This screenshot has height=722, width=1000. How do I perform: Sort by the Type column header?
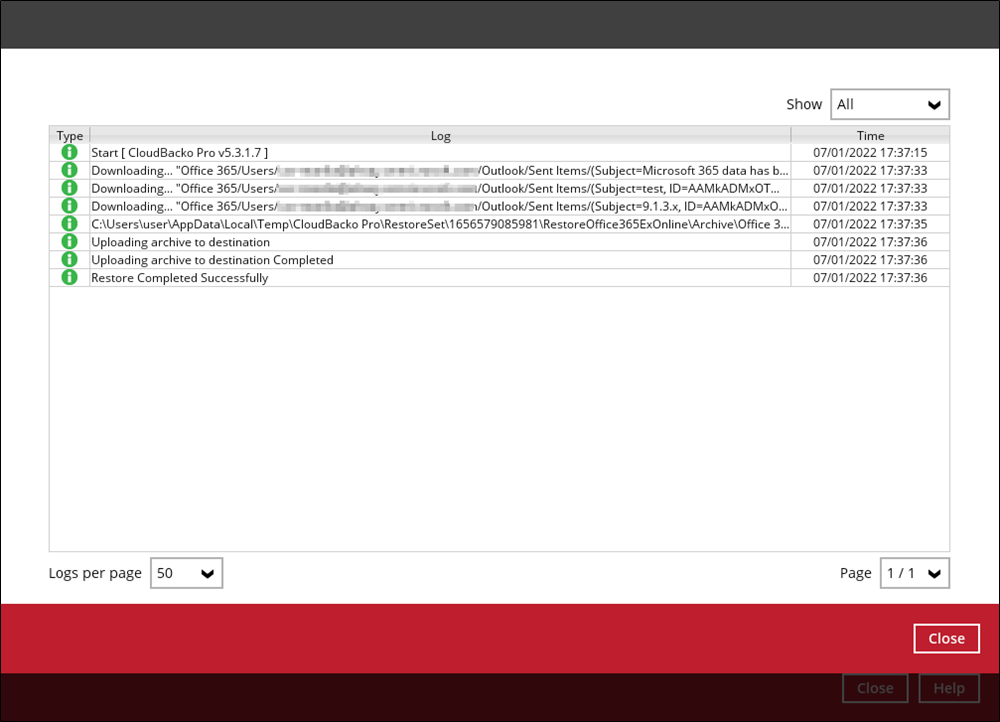click(70, 135)
